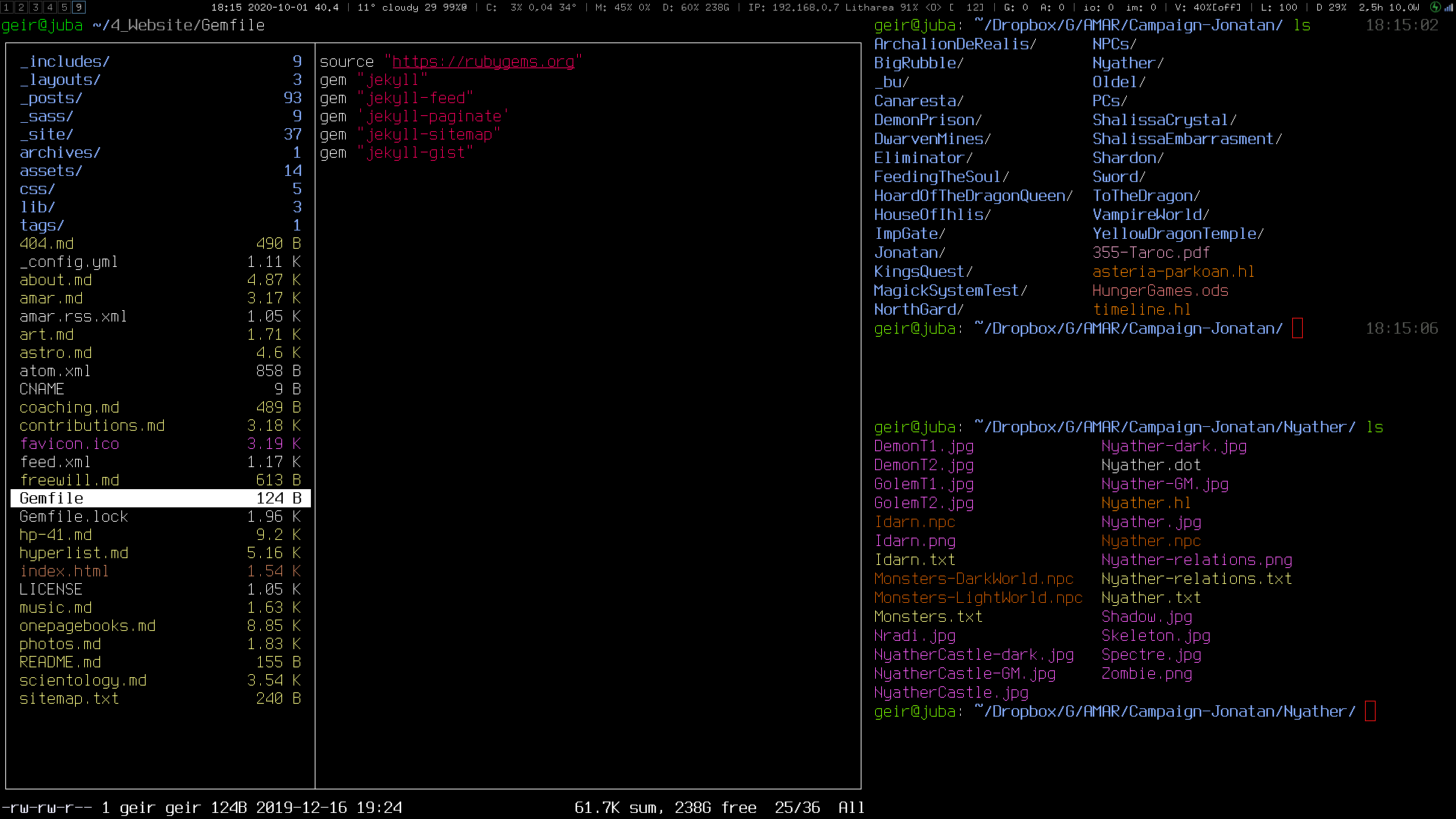Viewport: 1456px width, 819px height.
Task: Select index.html in the file list
Action: pyautogui.click(x=161, y=571)
